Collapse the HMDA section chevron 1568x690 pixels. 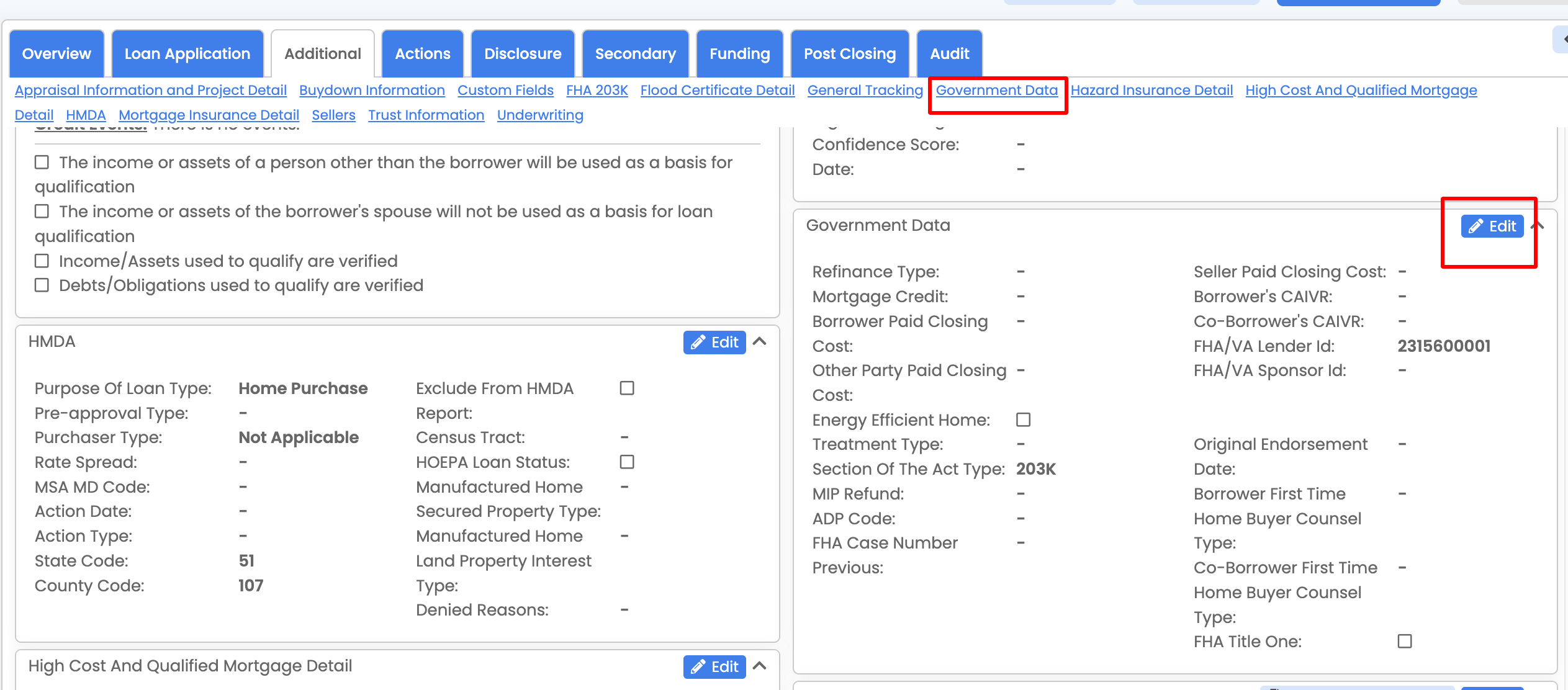click(760, 341)
